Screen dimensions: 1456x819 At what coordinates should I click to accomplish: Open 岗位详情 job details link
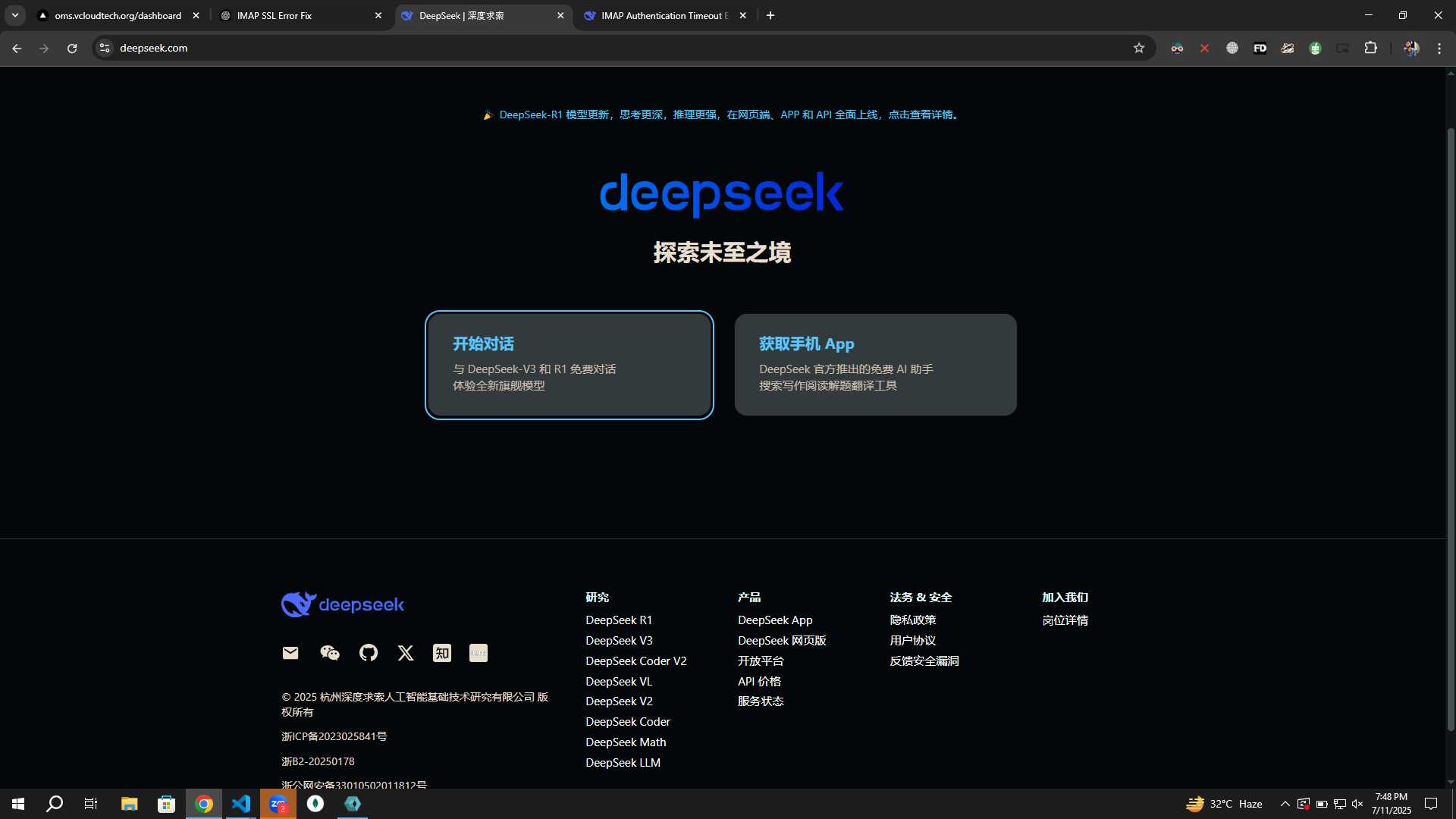point(1065,620)
